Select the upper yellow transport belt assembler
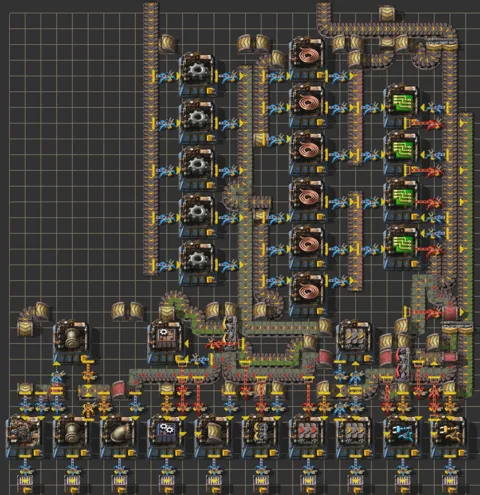 coord(355,341)
